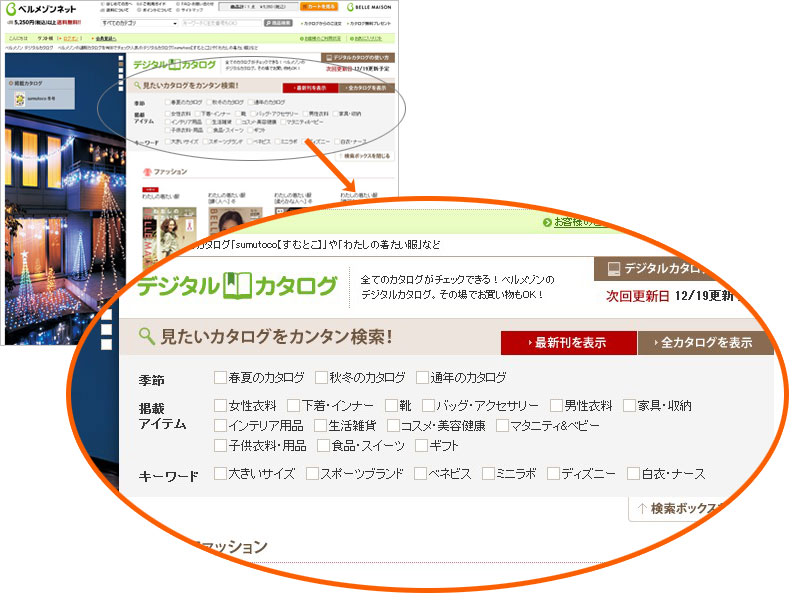This screenshot has width=800, height=613.
Task: Click the red ファッション section icon on the small page
Action: [x=147, y=172]
